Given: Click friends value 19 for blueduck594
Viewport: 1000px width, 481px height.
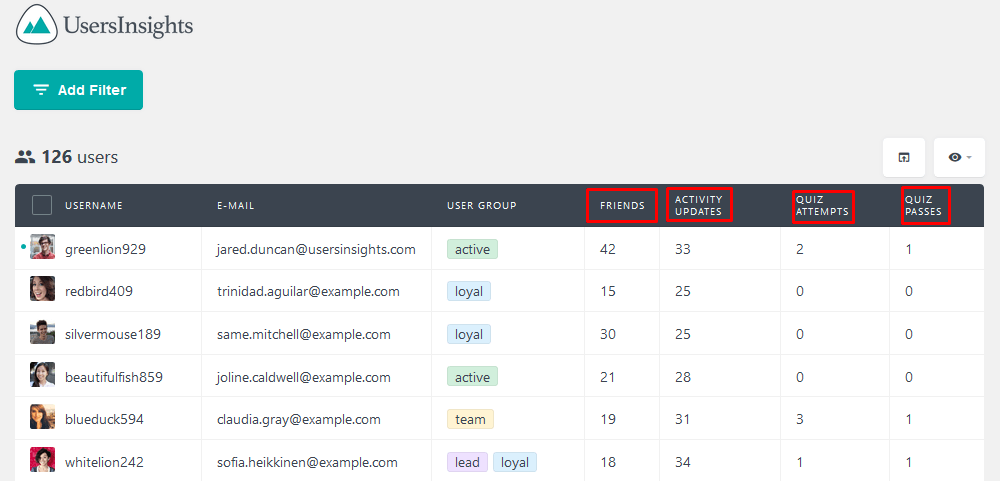Looking at the screenshot, I should coord(608,419).
